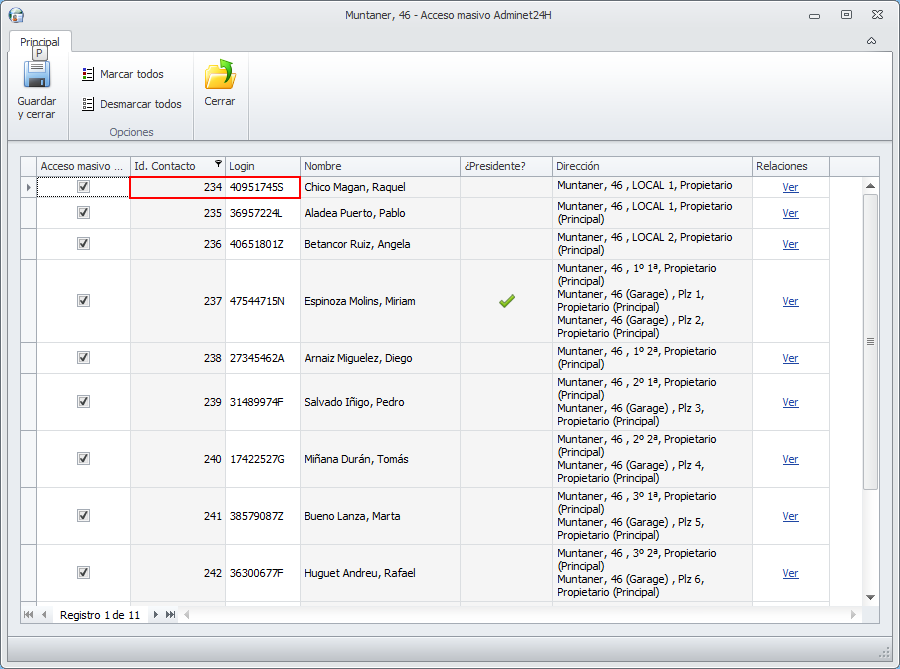Click the vertical scrollbar down arrow
Image resolution: width=900 pixels, height=669 pixels.
tap(870, 597)
